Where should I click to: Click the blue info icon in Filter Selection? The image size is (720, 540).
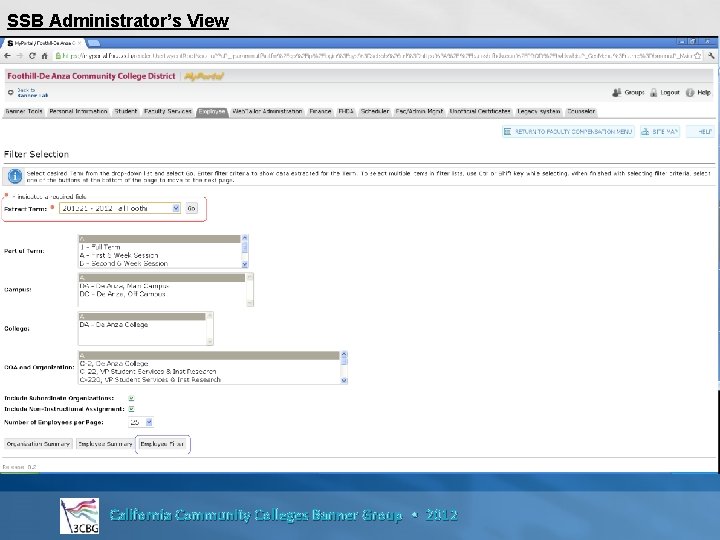tap(15, 176)
